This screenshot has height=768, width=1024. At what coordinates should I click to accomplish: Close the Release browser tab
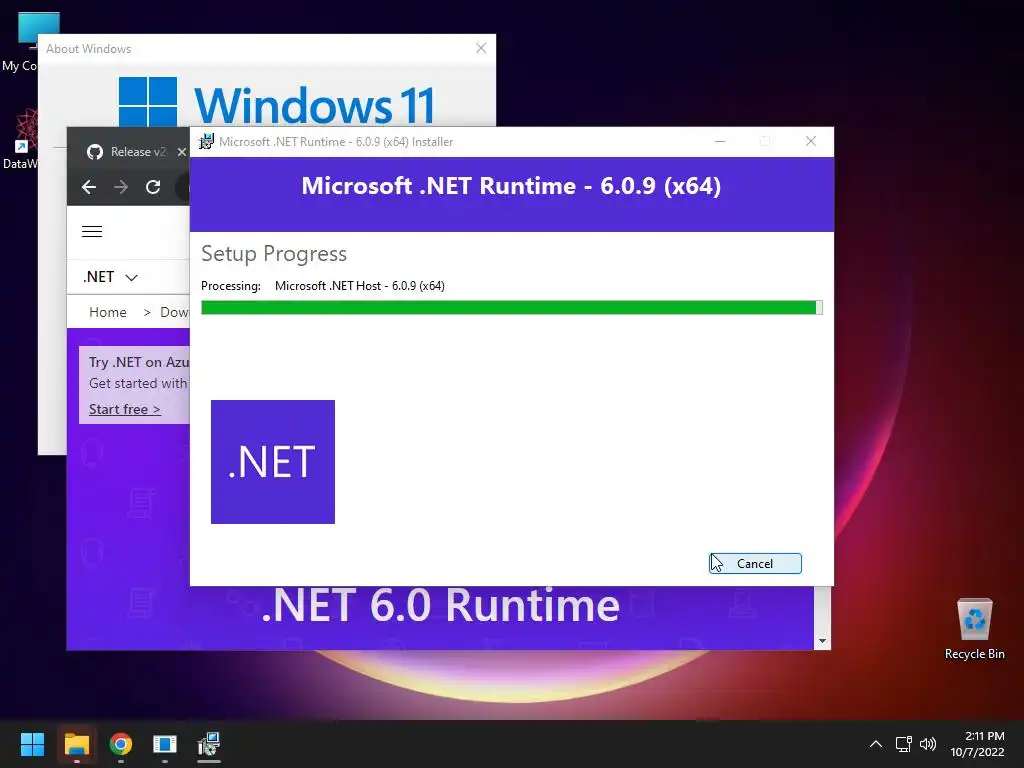182,152
